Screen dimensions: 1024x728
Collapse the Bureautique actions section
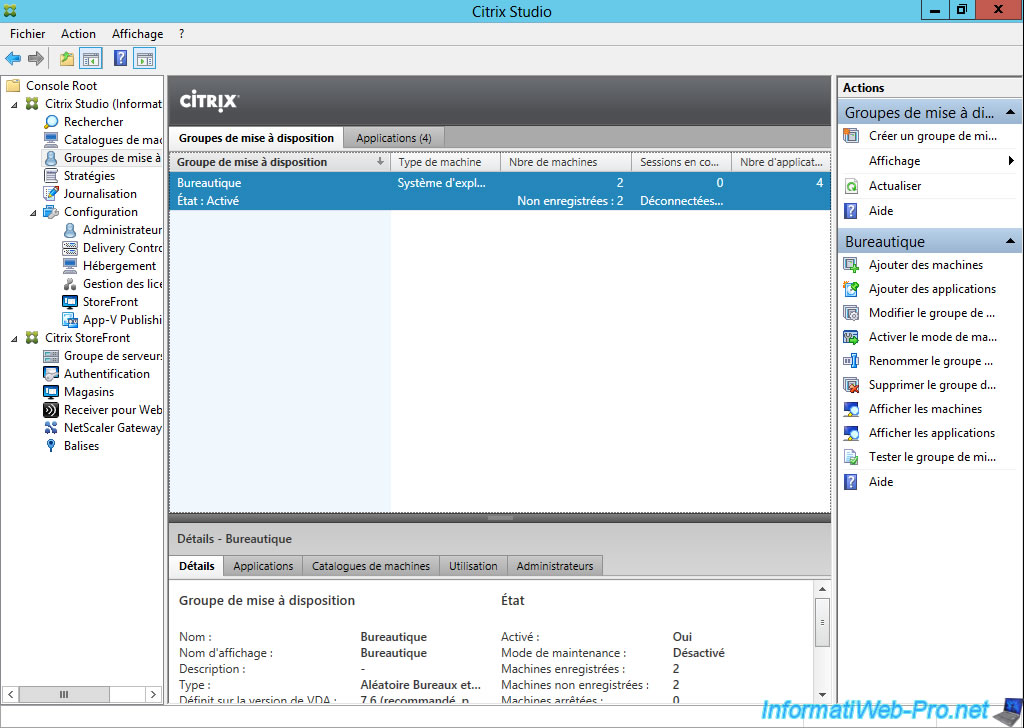pos(1010,241)
